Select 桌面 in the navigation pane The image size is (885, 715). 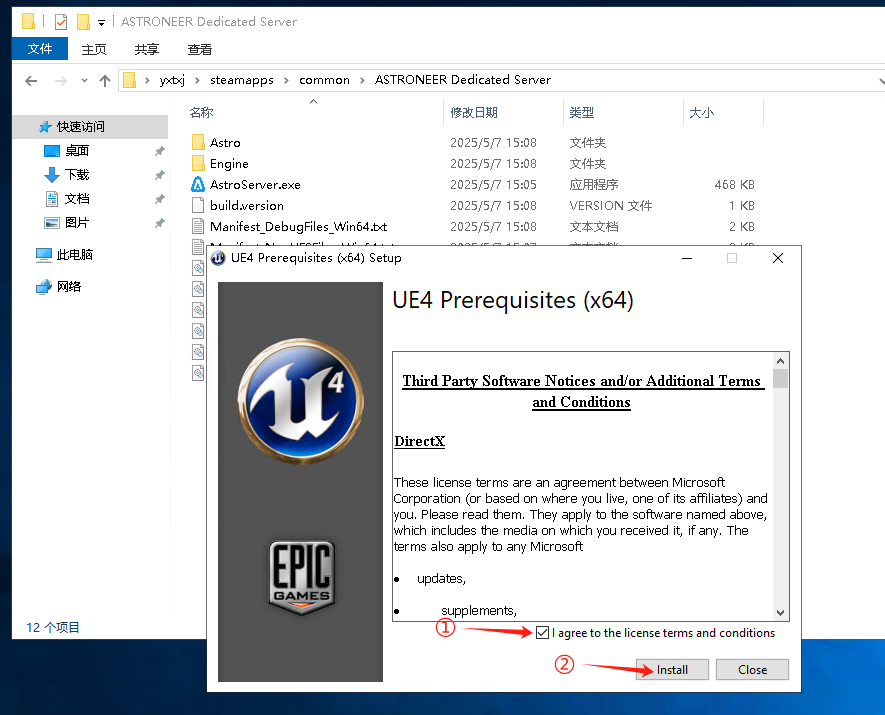tap(77, 151)
